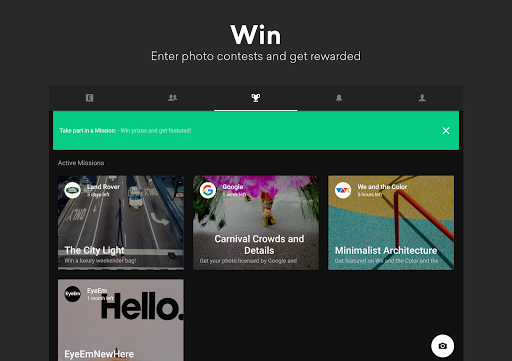Dismiss the green Mission banner
The image size is (512, 361).
446,131
